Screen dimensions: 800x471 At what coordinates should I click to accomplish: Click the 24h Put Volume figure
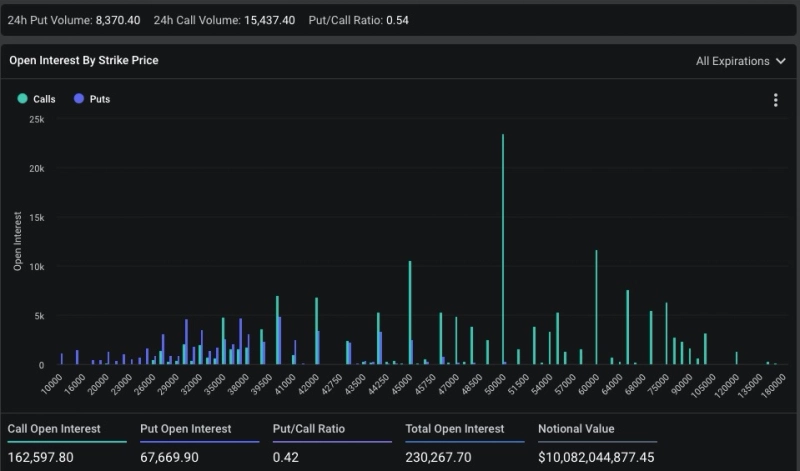coord(117,20)
